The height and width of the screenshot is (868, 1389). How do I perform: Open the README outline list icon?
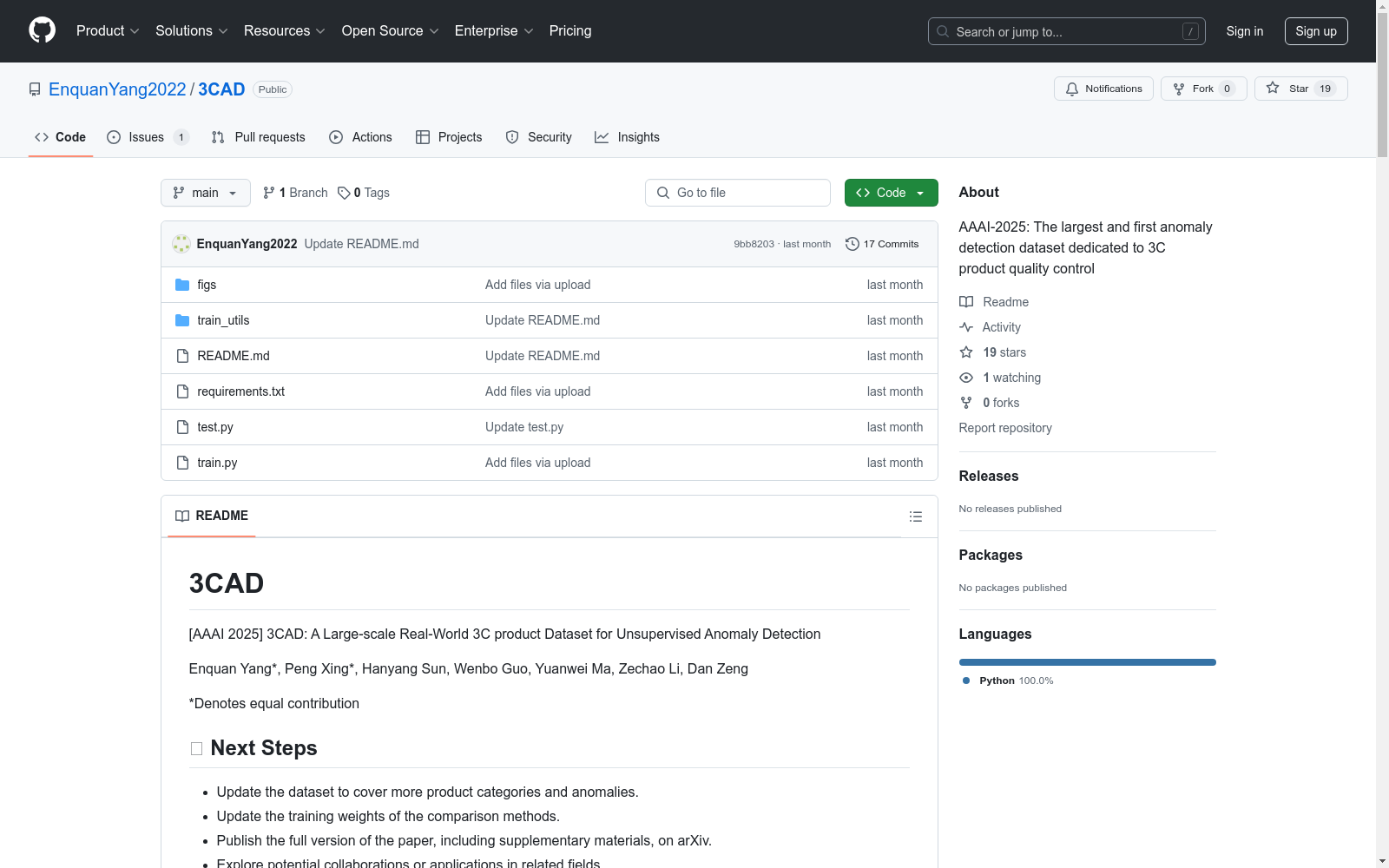pyautogui.click(x=916, y=516)
